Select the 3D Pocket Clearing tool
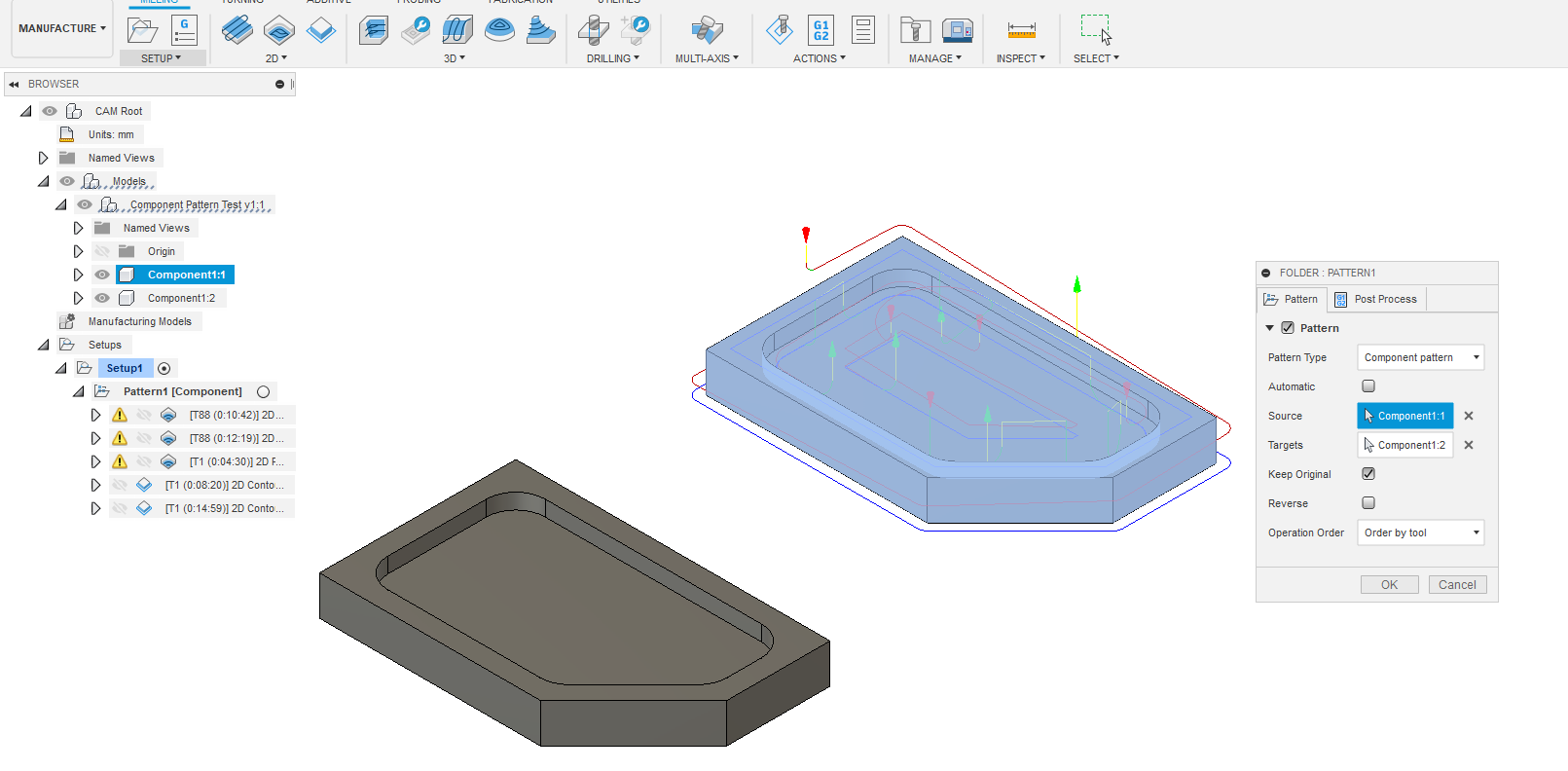Image resolution: width=1568 pixels, height=771 pixels. tap(417, 30)
